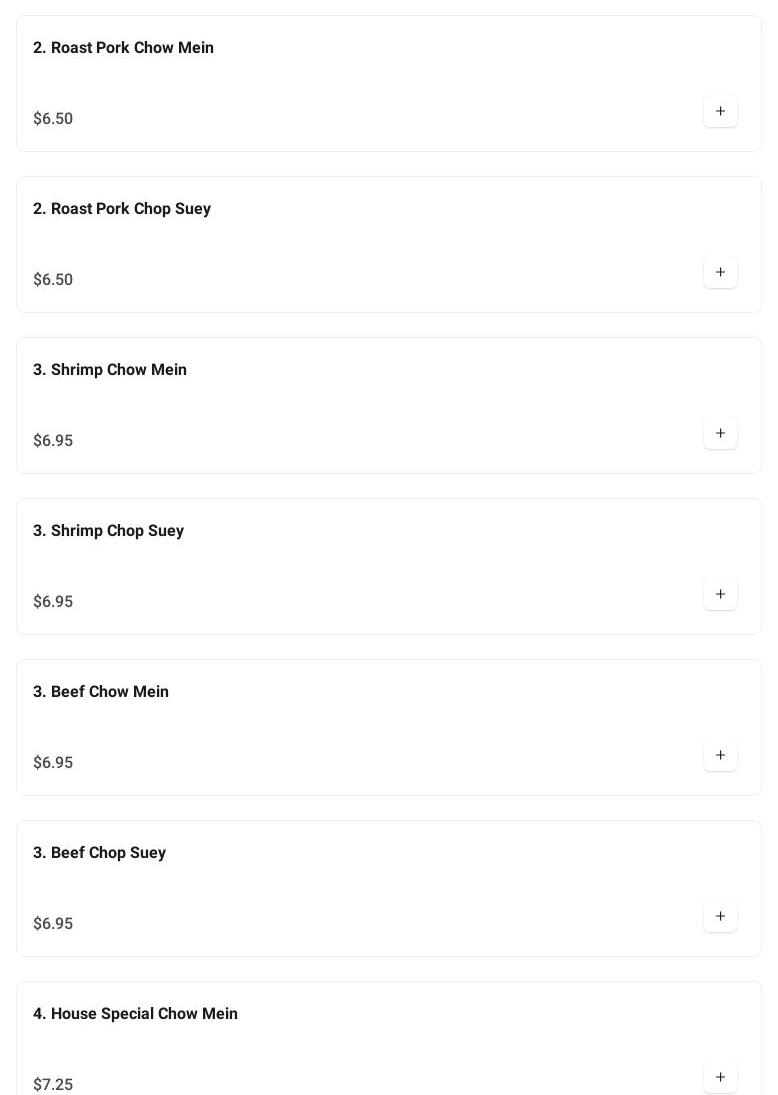
Task: Add Beef Chow Mein to order
Action: click(720, 755)
